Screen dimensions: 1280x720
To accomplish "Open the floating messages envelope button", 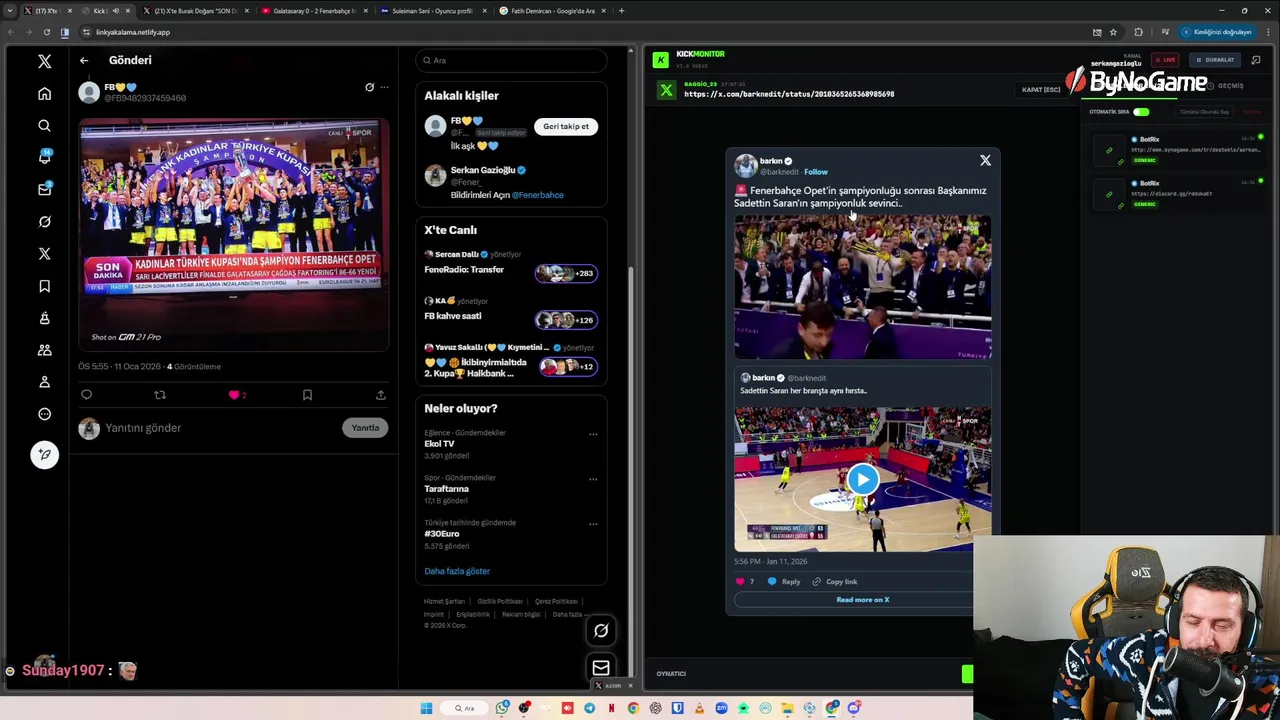I will point(601,668).
